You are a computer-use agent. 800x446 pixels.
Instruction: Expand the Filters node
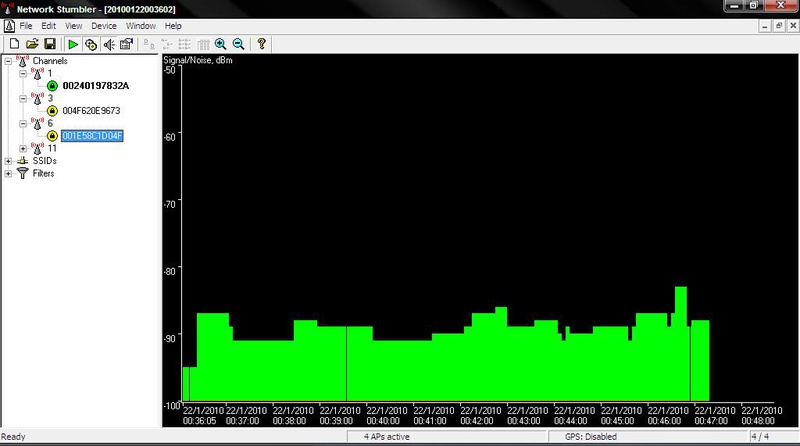pyautogui.click(x=8, y=174)
